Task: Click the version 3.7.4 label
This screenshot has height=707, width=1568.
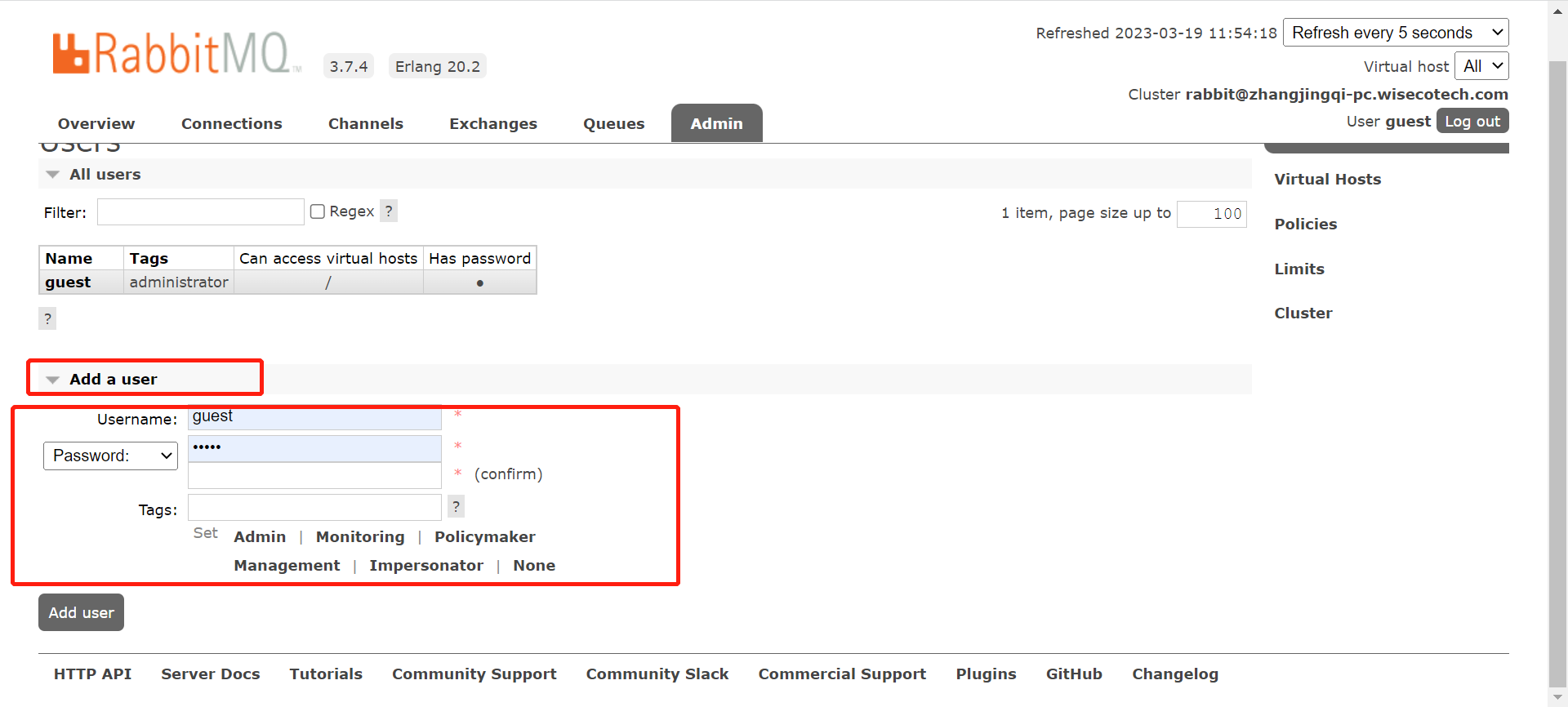Action: pyautogui.click(x=349, y=66)
